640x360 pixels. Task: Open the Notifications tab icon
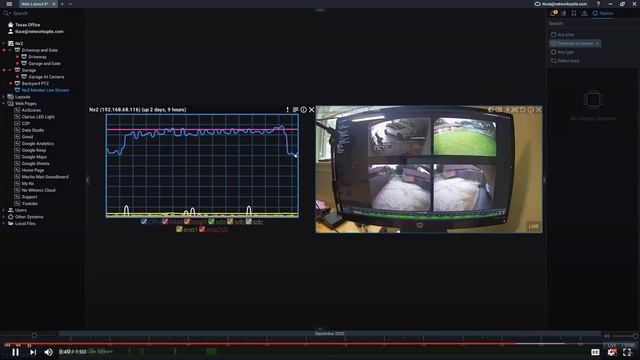[x=553, y=13]
